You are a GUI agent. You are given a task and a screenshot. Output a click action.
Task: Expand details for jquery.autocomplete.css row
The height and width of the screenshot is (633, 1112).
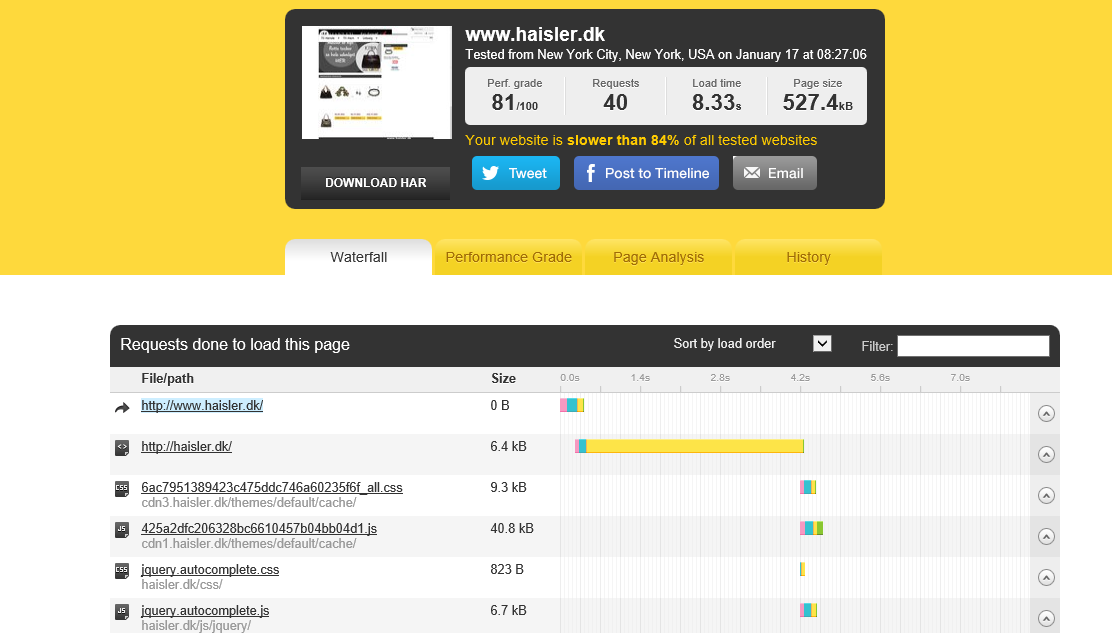coord(1046,578)
